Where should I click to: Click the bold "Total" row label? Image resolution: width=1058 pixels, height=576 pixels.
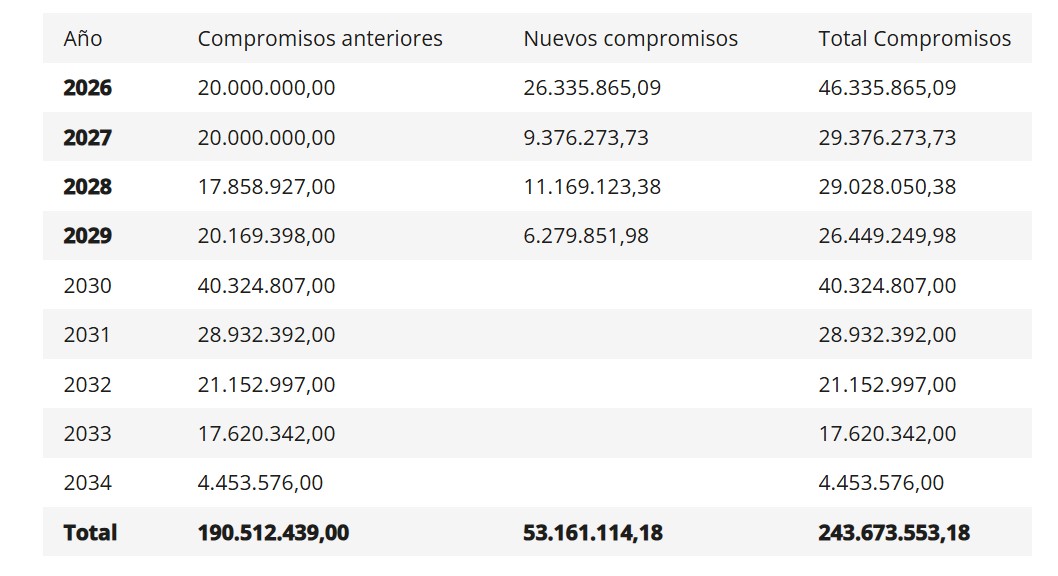pos(90,532)
